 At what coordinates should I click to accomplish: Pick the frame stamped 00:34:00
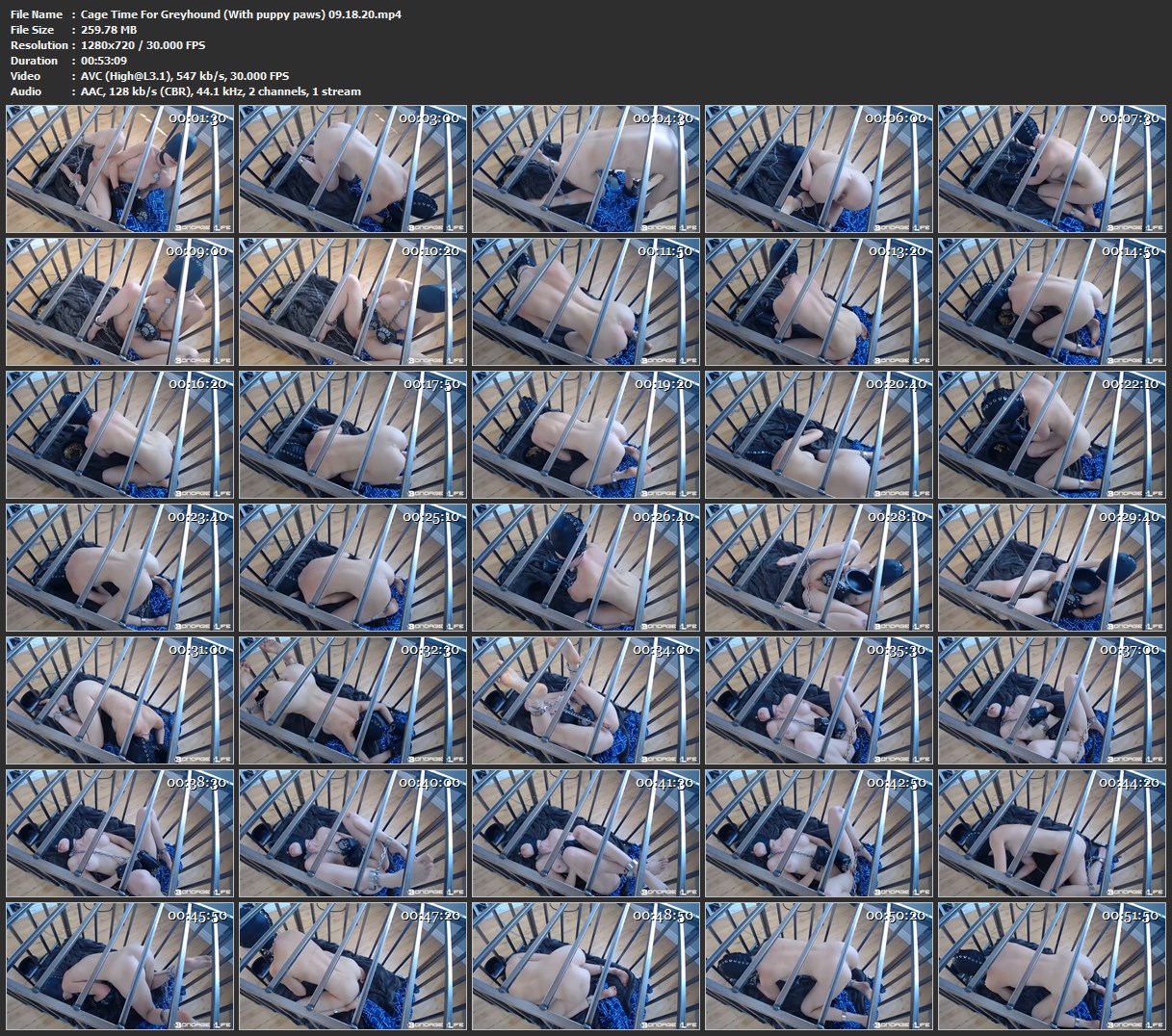586,700
